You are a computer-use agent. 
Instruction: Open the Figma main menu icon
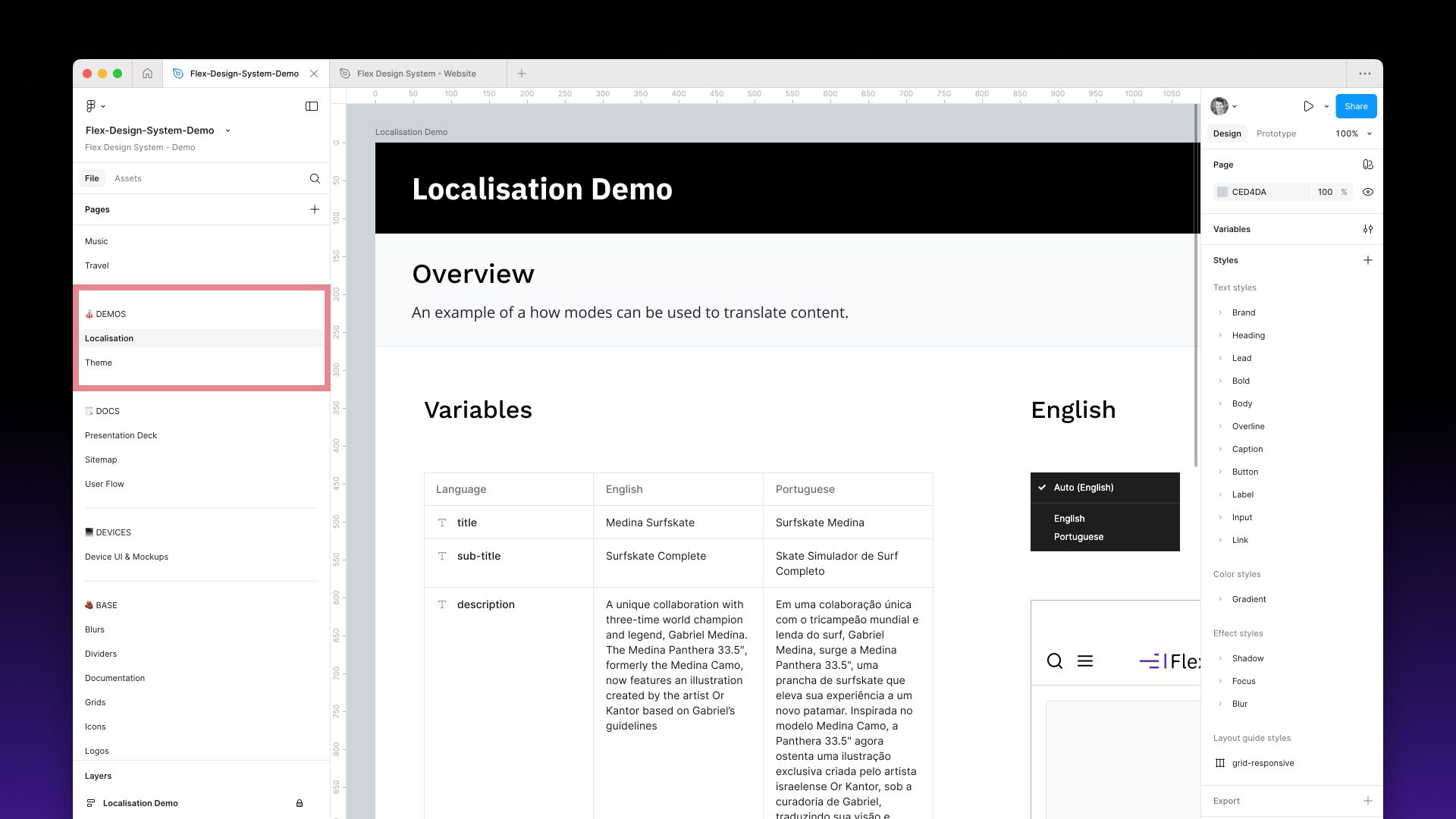[91, 106]
